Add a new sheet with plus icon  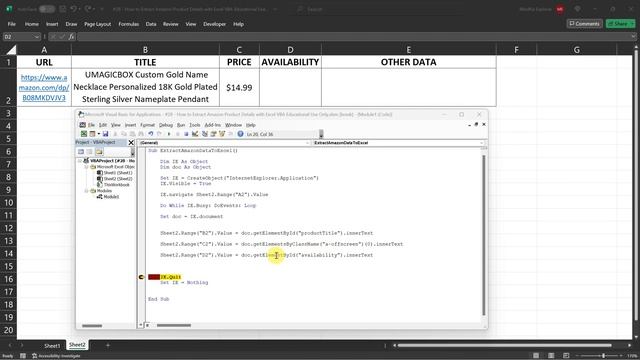click(x=108, y=345)
